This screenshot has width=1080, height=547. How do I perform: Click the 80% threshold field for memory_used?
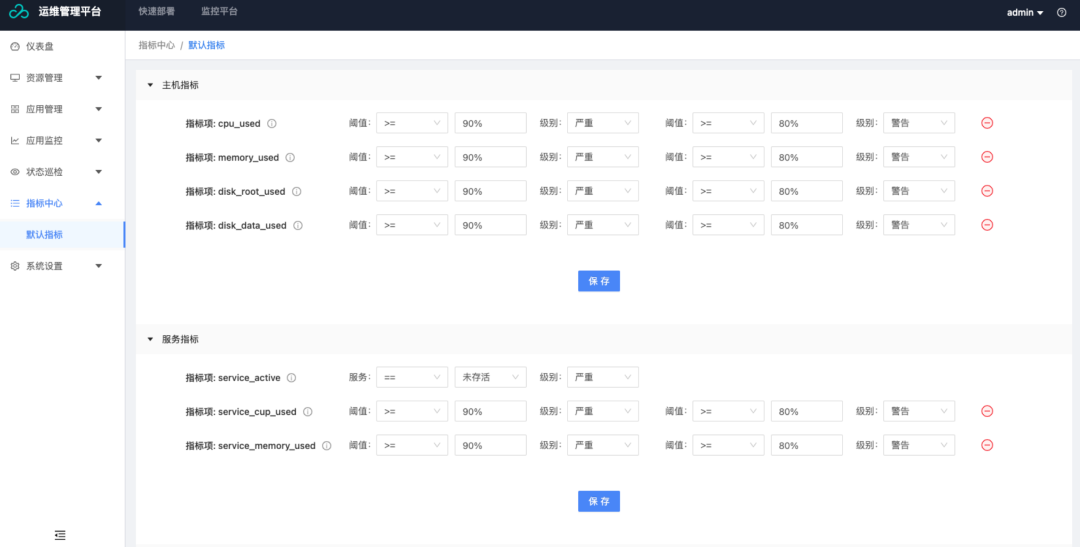click(807, 157)
